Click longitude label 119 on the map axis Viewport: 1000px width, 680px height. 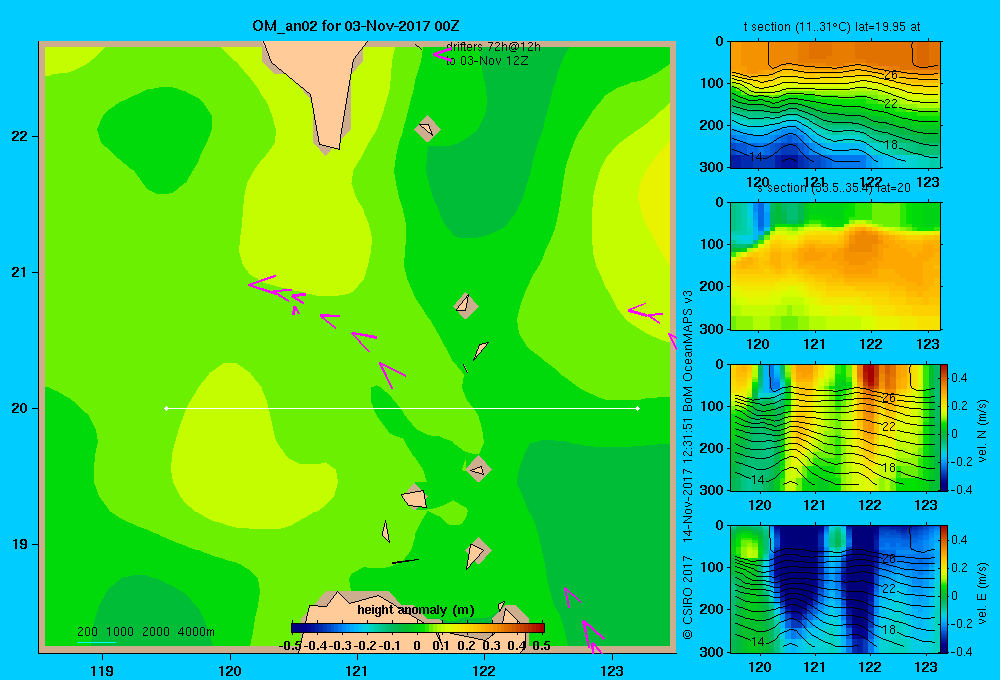coord(102,670)
